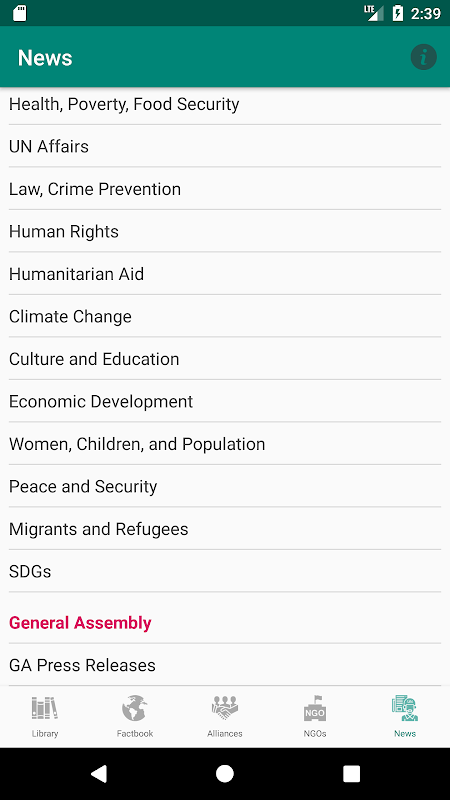Select Culture and Education category

(225, 359)
